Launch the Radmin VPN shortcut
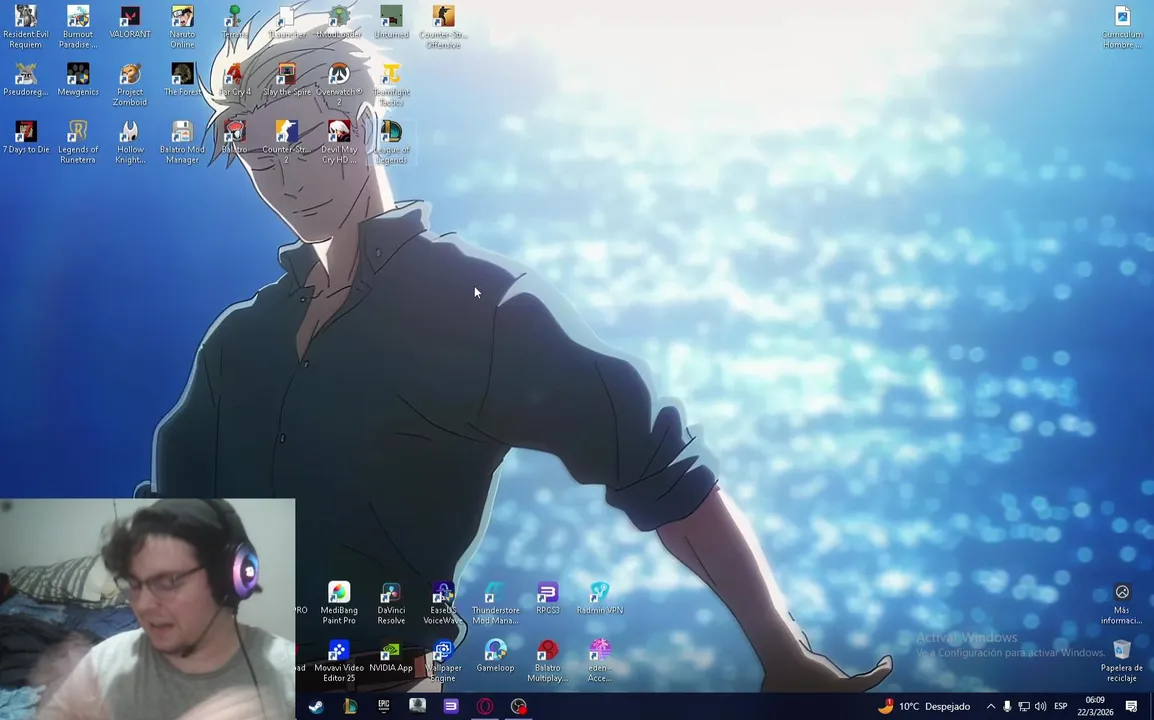The height and width of the screenshot is (720, 1154). point(601,598)
